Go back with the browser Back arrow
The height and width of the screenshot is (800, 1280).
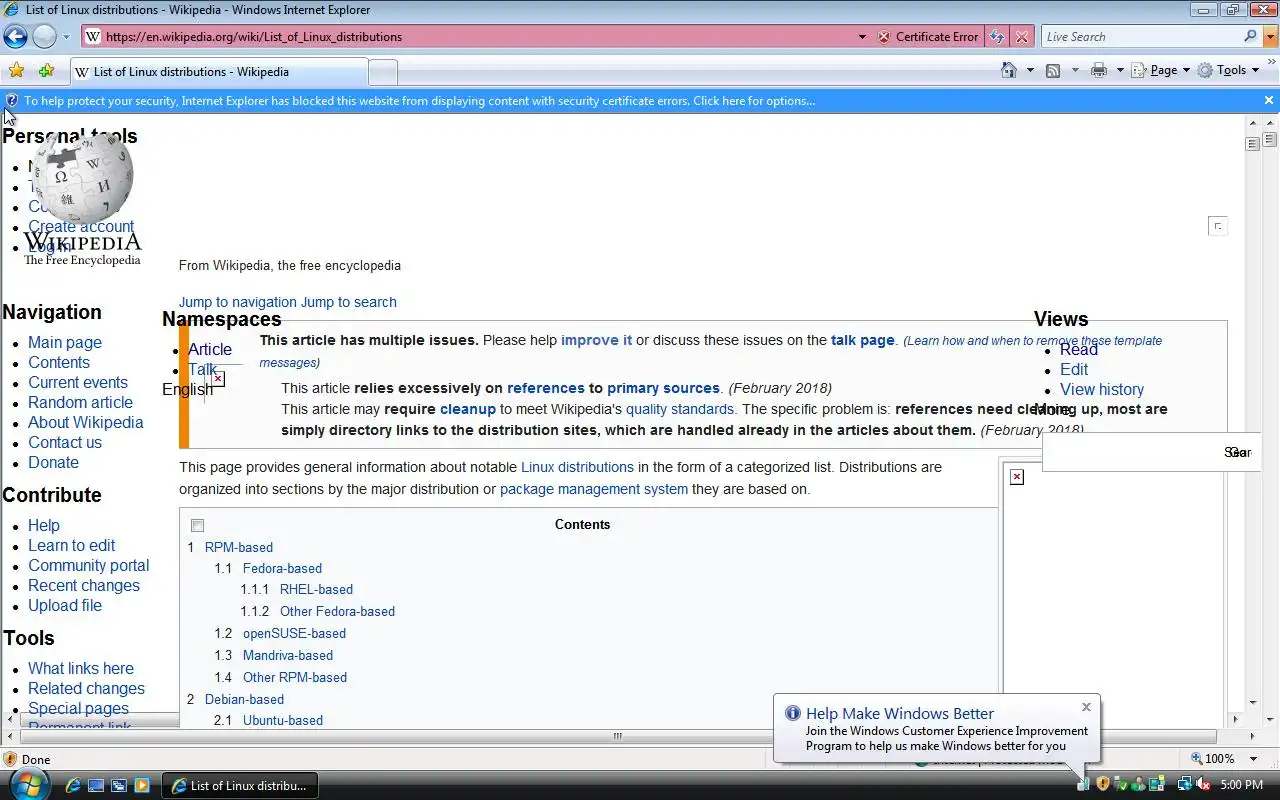15,37
